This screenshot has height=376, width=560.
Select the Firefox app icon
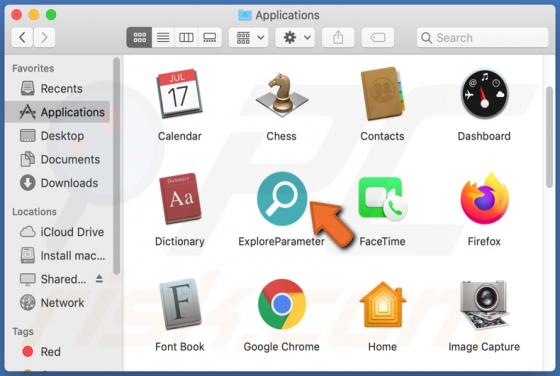click(484, 199)
